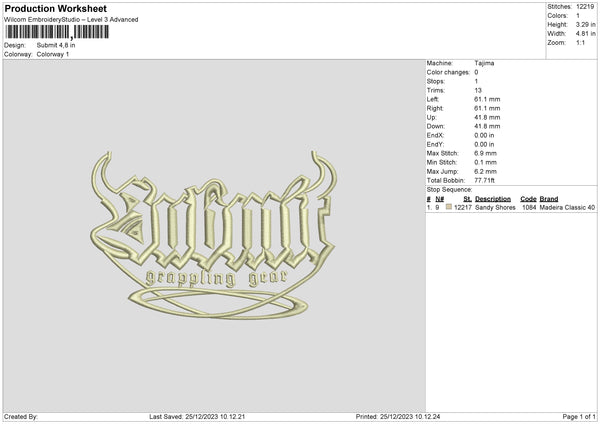Click the Up value 41.8 mm
This screenshot has width=600, height=424.
click(487, 117)
